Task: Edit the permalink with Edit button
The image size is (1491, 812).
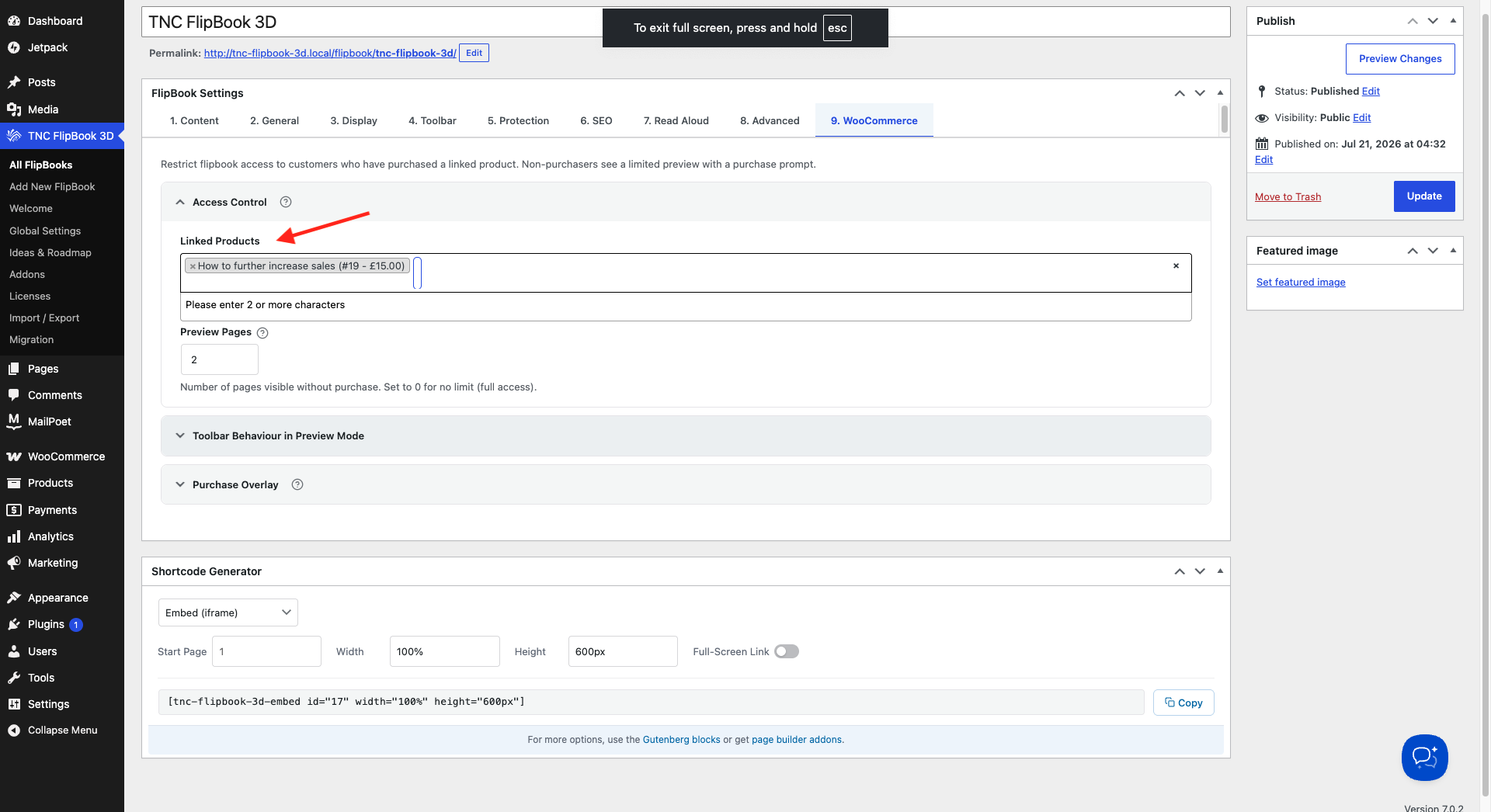Action: (474, 53)
